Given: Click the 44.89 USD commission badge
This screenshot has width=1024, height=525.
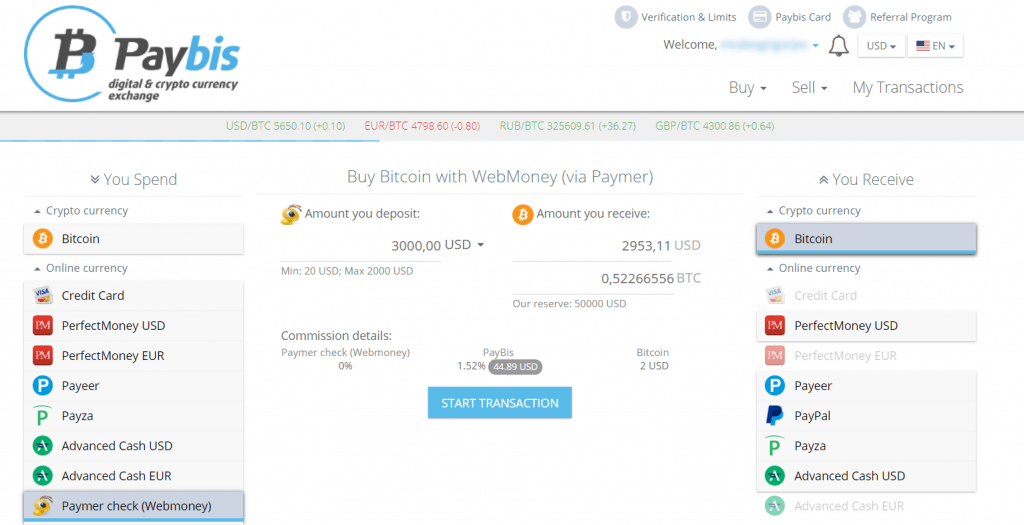Looking at the screenshot, I should click(x=515, y=367).
